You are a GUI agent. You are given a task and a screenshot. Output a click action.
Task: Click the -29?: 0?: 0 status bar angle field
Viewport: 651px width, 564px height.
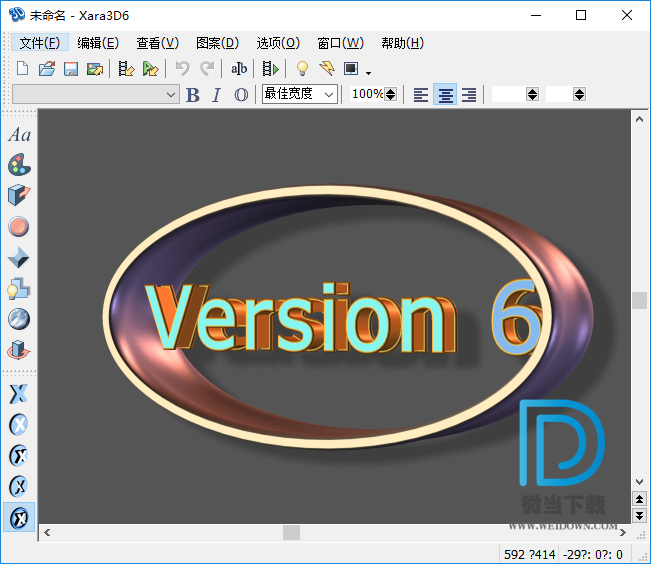point(592,554)
